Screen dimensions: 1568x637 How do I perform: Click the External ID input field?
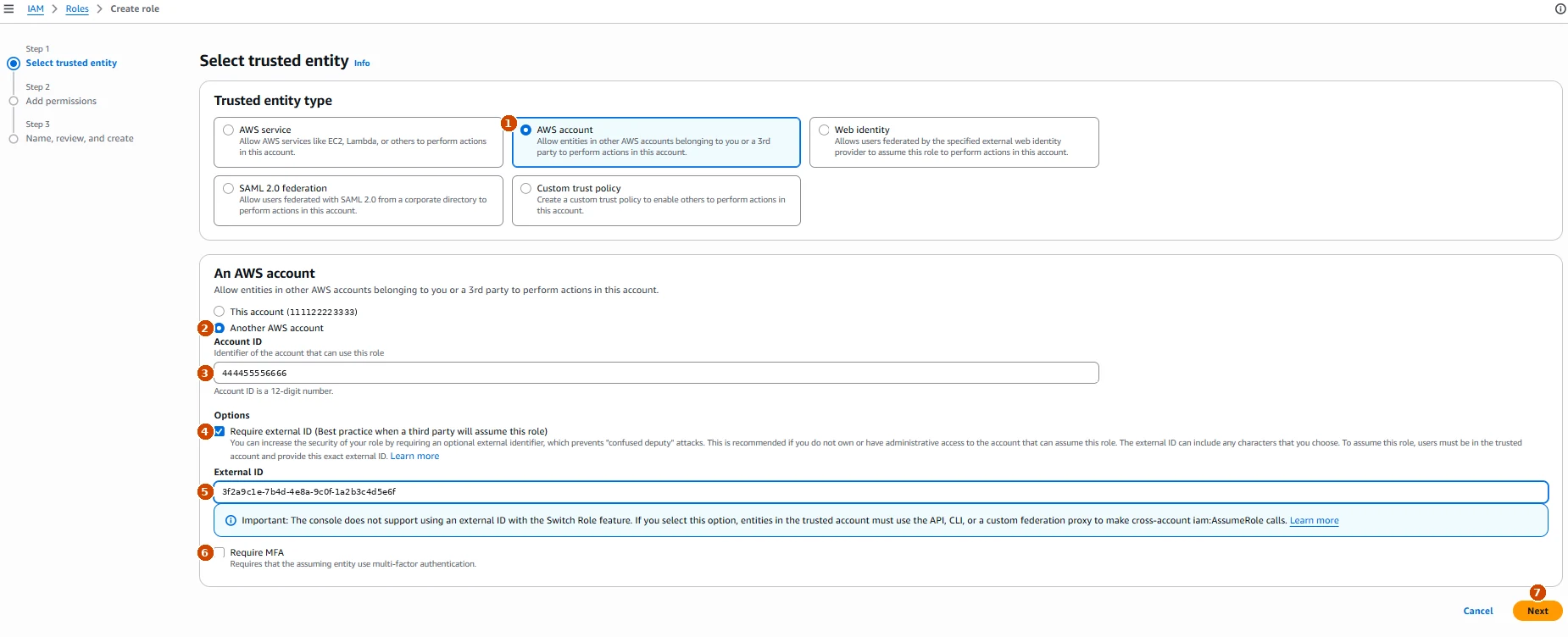click(x=881, y=491)
